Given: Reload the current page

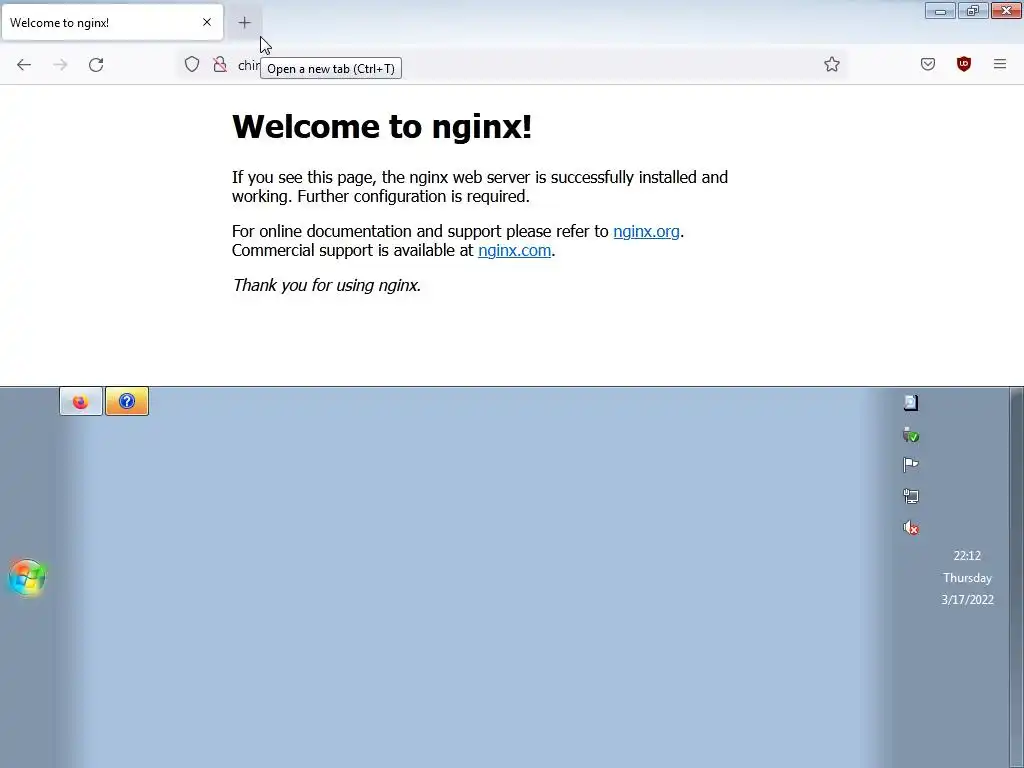Looking at the screenshot, I should [x=96, y=65].
